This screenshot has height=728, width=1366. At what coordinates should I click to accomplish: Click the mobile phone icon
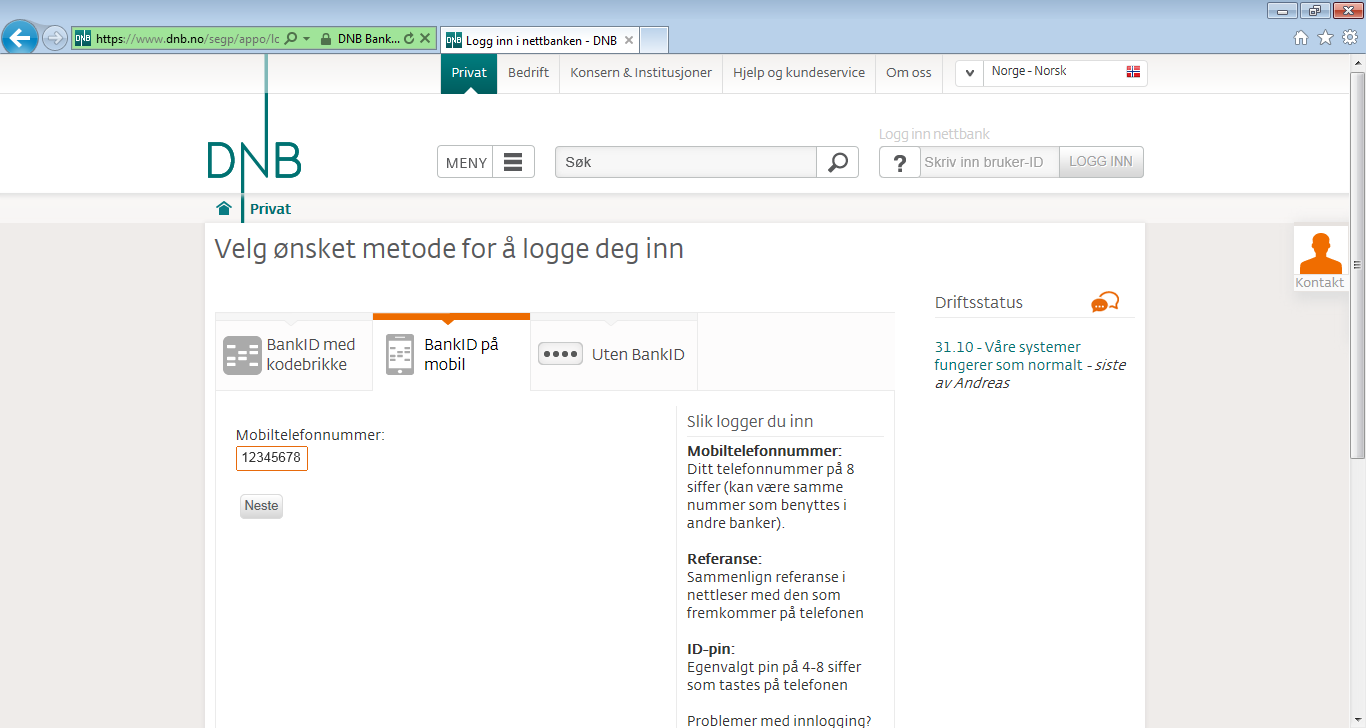400,355
